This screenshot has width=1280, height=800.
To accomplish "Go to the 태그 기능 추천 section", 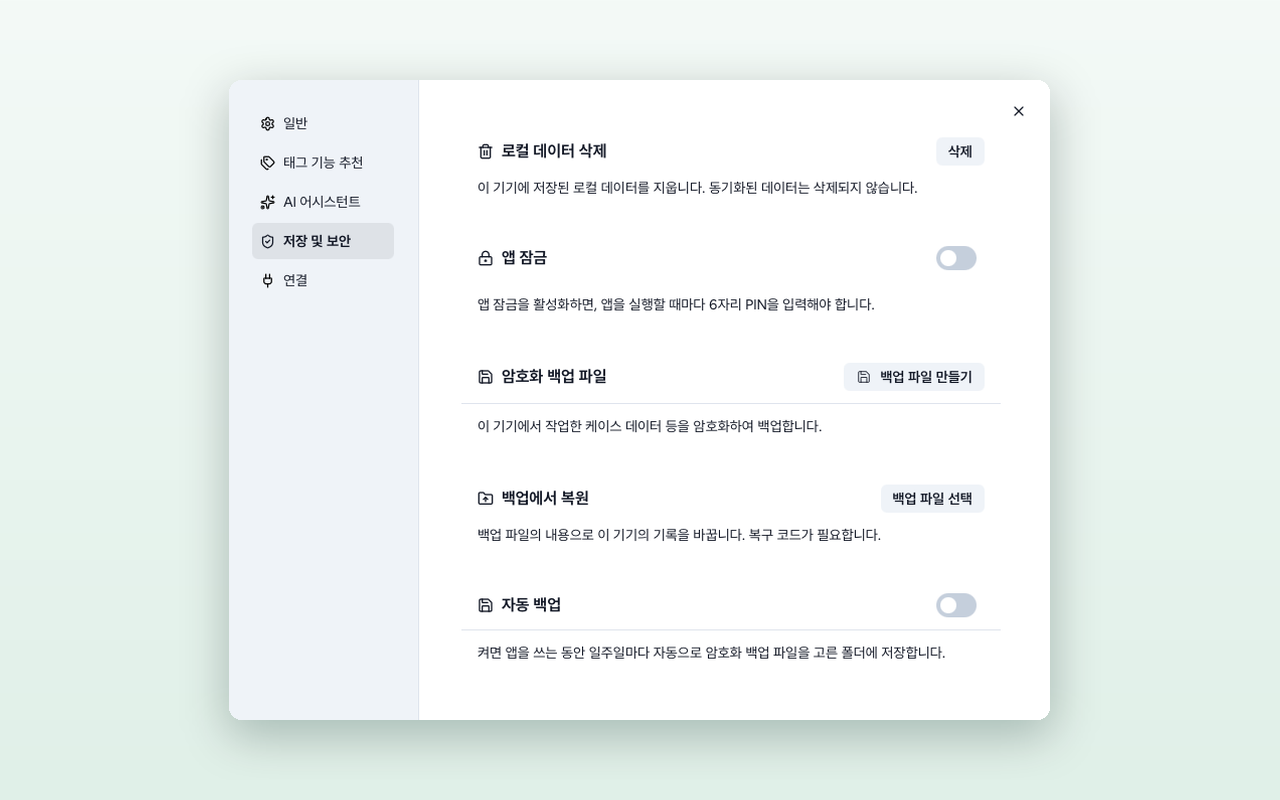I will (323, 163).
